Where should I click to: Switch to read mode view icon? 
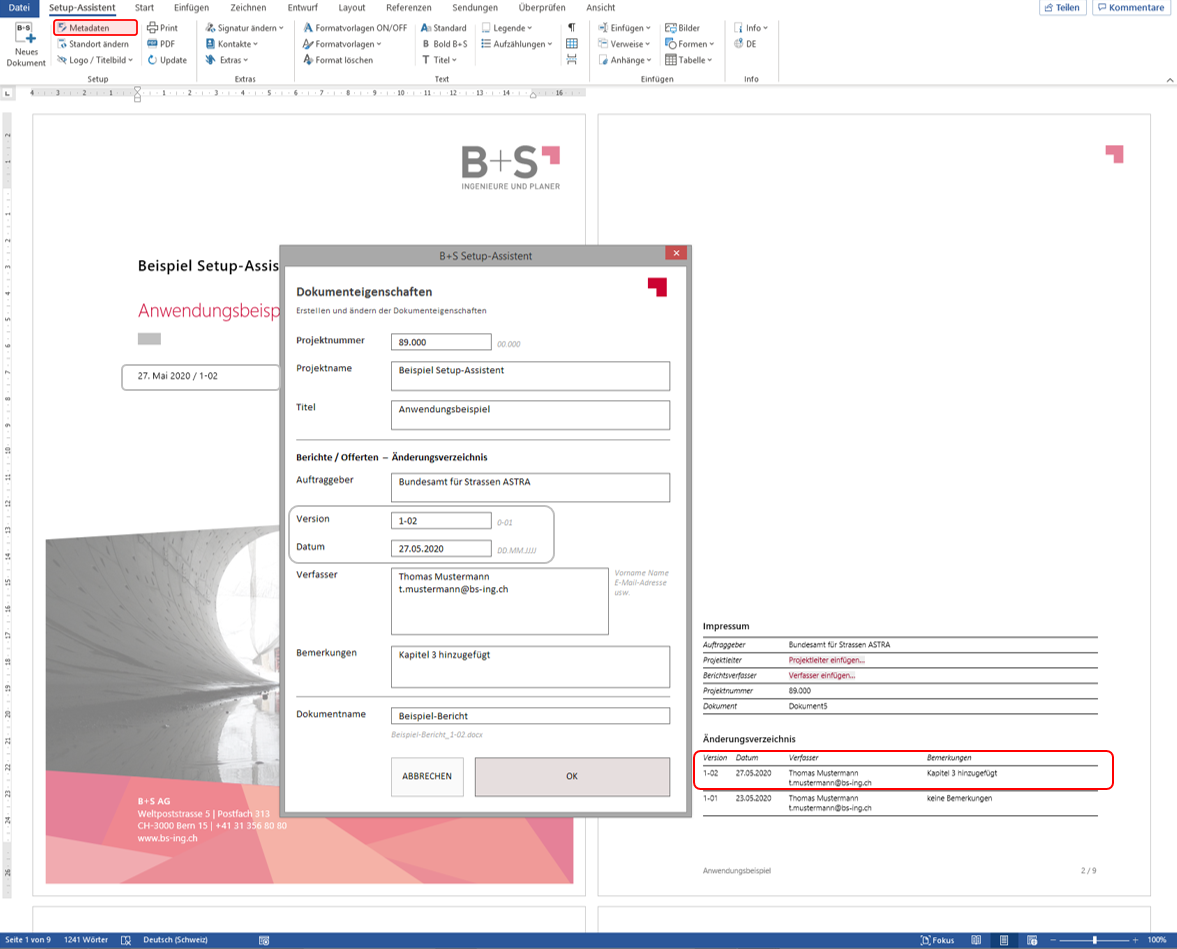point(976,940)
